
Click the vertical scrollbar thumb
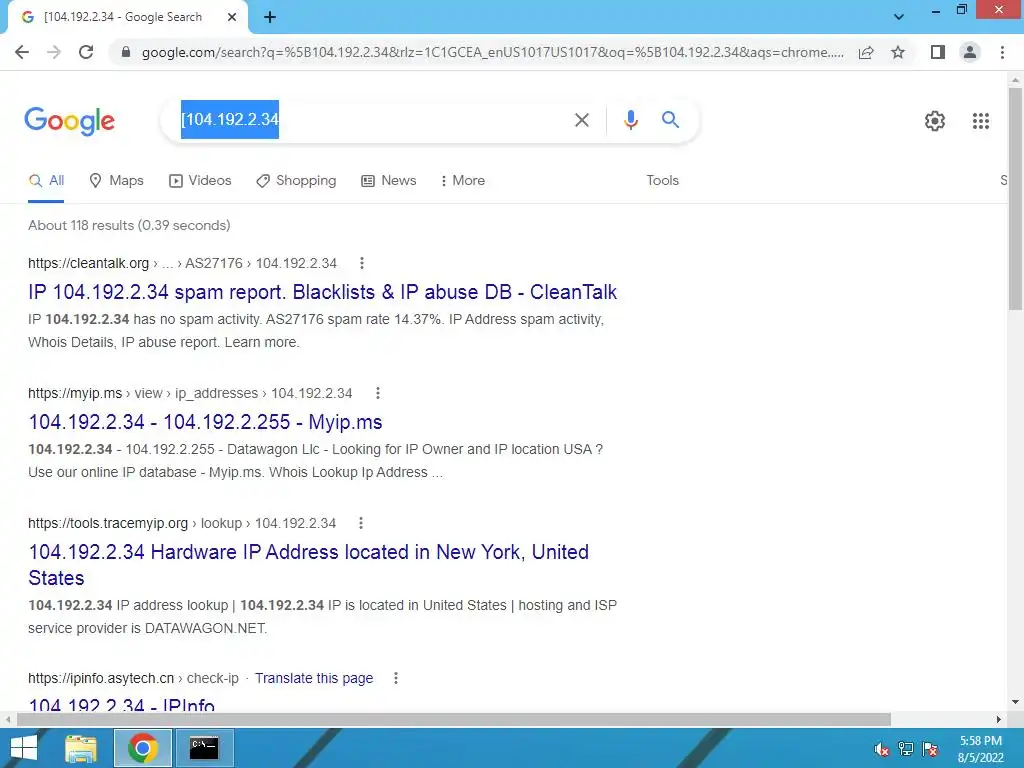[x=1015, y=198]
